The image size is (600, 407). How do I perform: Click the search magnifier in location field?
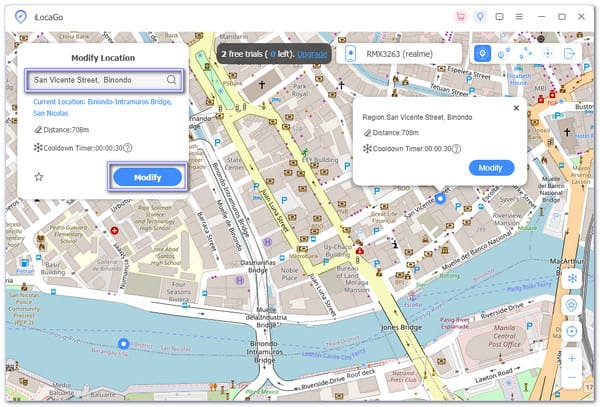172,79
